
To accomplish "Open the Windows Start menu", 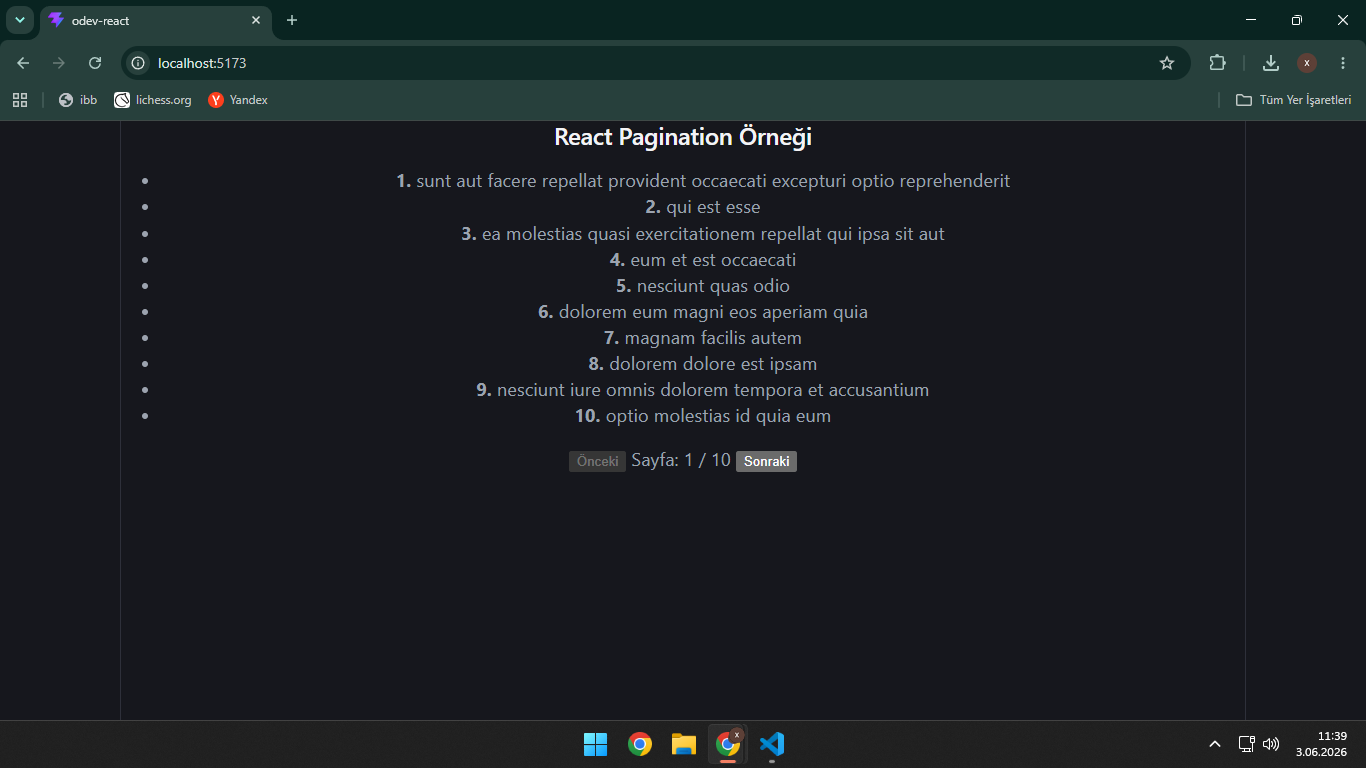I will tap(595, 744).
